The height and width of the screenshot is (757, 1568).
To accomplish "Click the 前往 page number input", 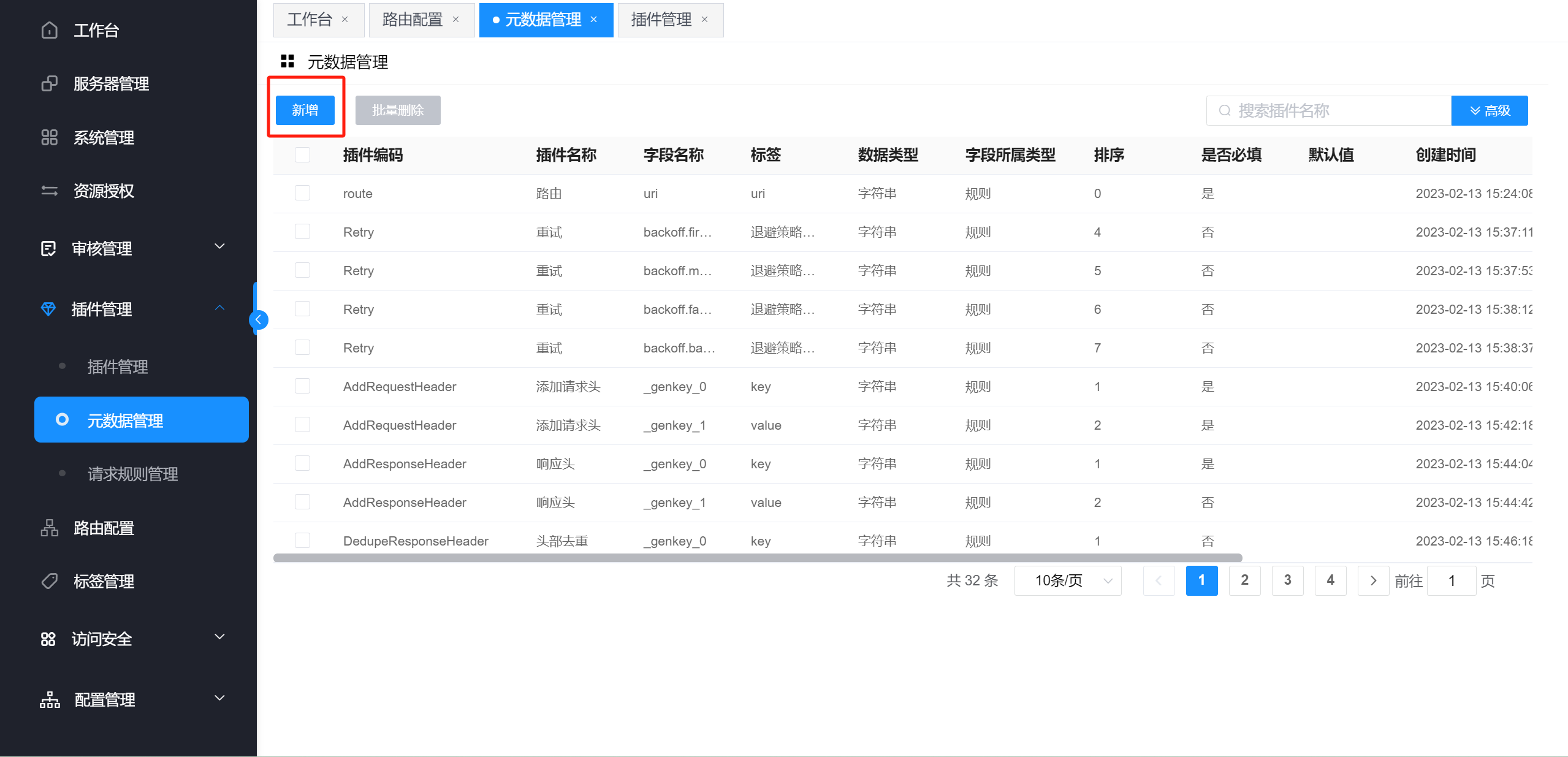I will [1451, 580].
